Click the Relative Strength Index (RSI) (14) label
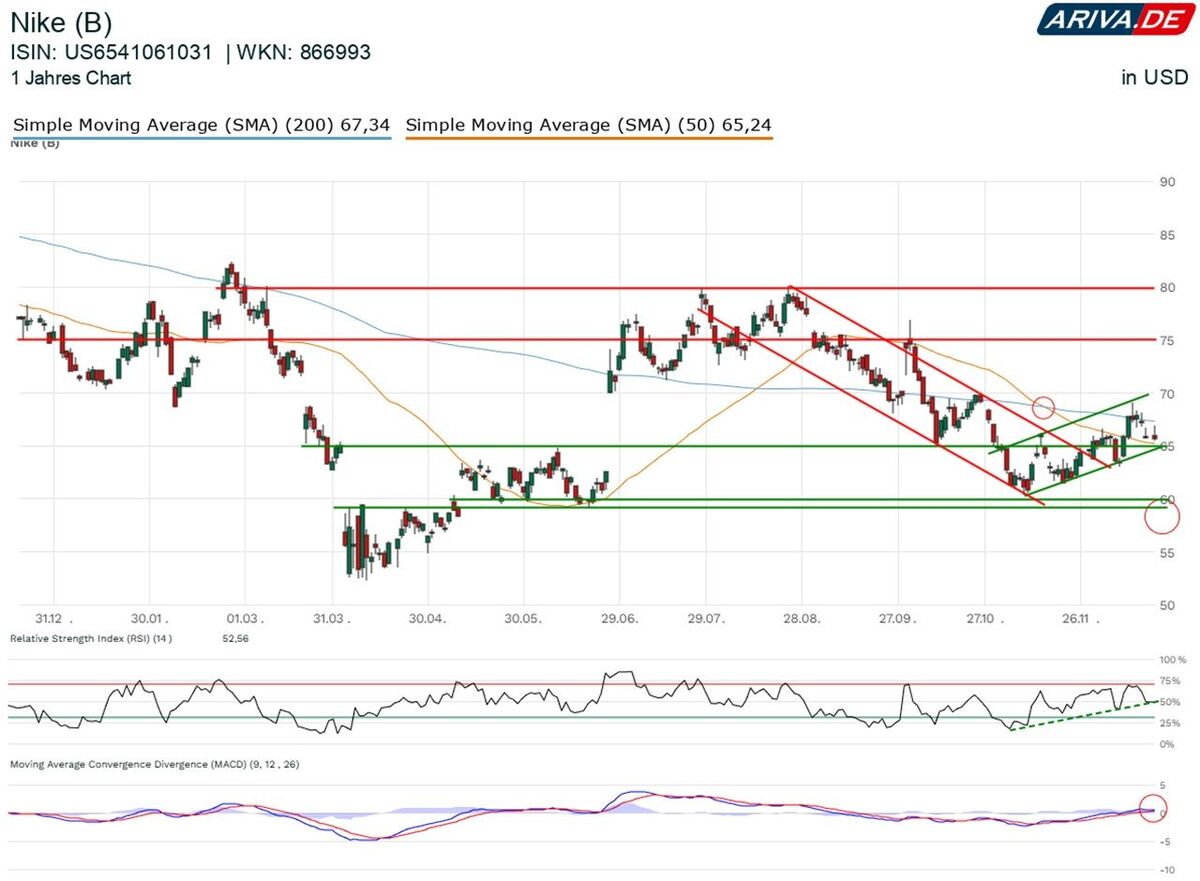Image resolution: width=1200 pixels, height=881 pixels. [90, 638]
